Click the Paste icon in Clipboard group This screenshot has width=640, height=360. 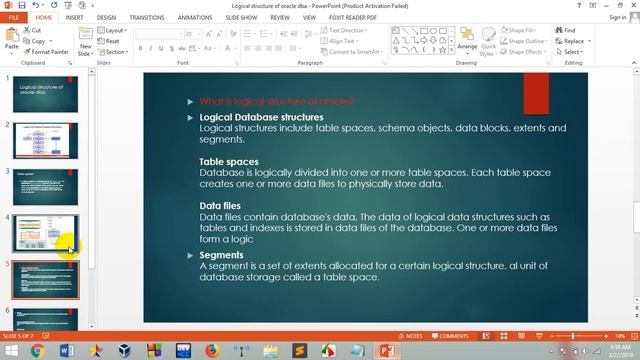pos(12,36)
